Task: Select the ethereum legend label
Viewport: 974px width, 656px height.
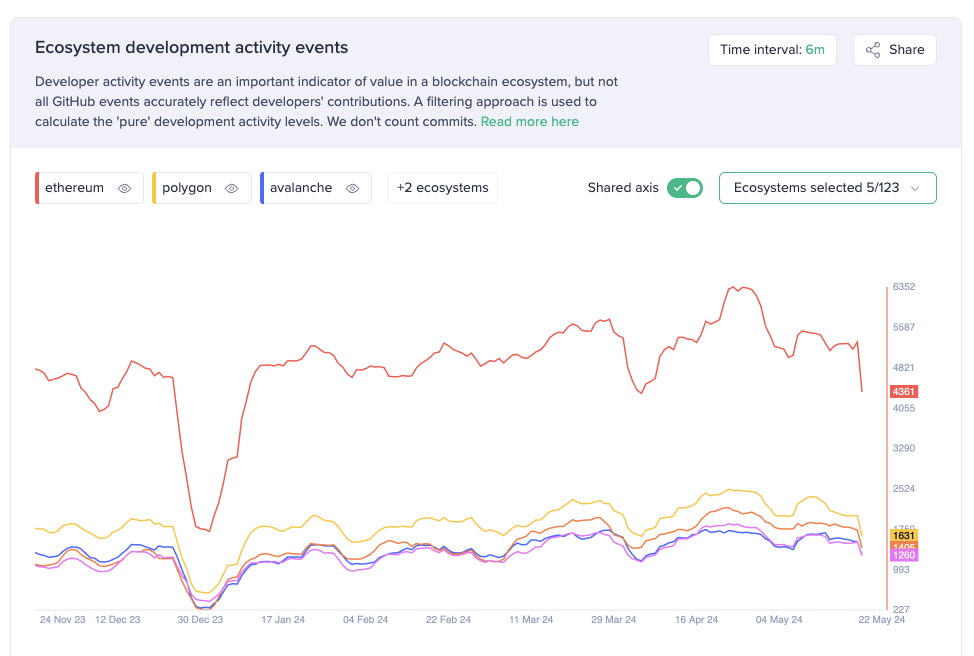Action: (x=75, y=188)
